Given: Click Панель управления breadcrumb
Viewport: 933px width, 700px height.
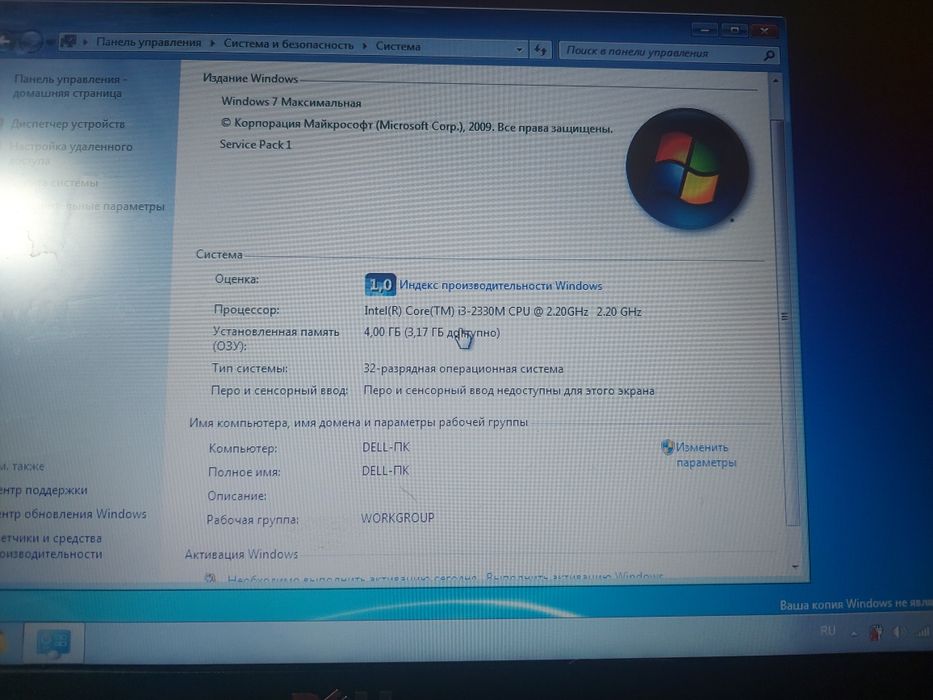Looking at the screenshot, I should (149, 43).
